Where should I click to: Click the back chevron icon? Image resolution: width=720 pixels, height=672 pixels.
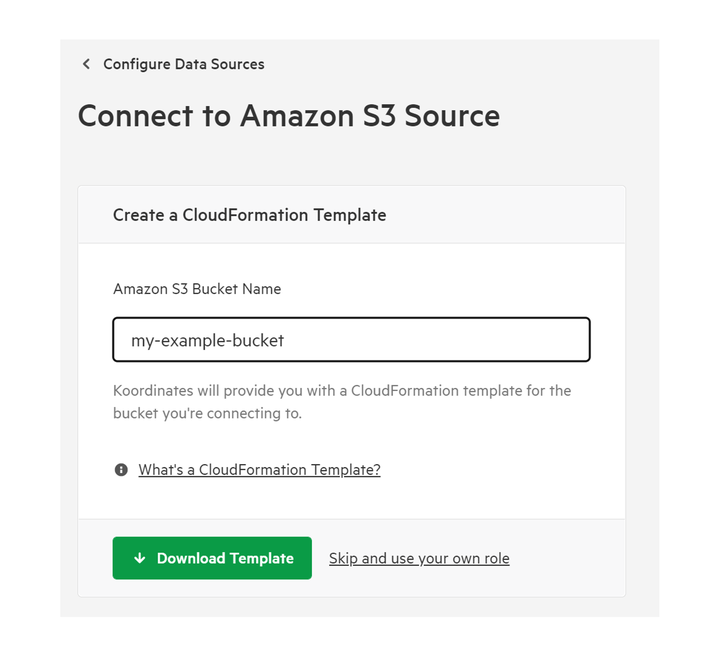click(x=86, y=64)
